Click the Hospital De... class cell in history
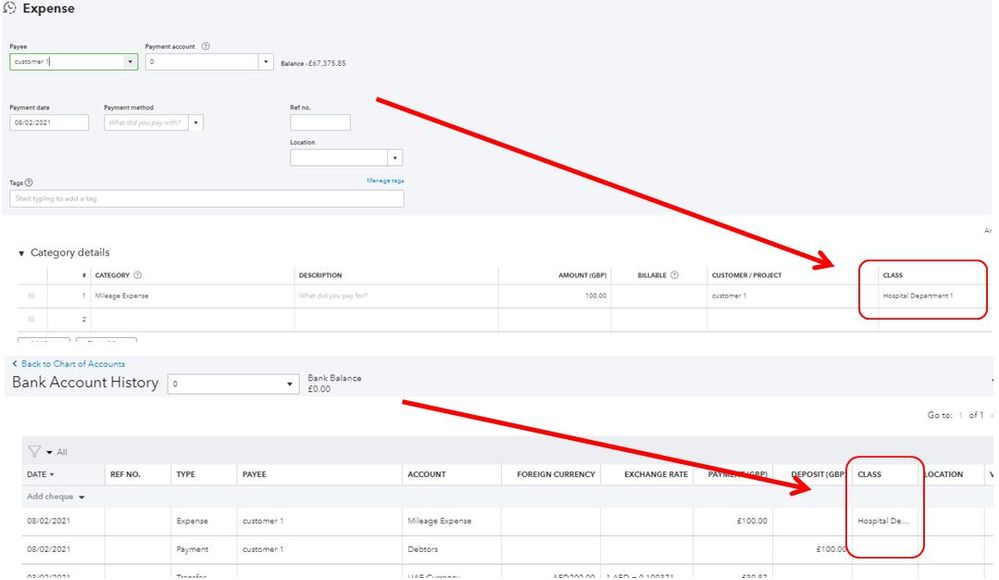 coord(883,521)
